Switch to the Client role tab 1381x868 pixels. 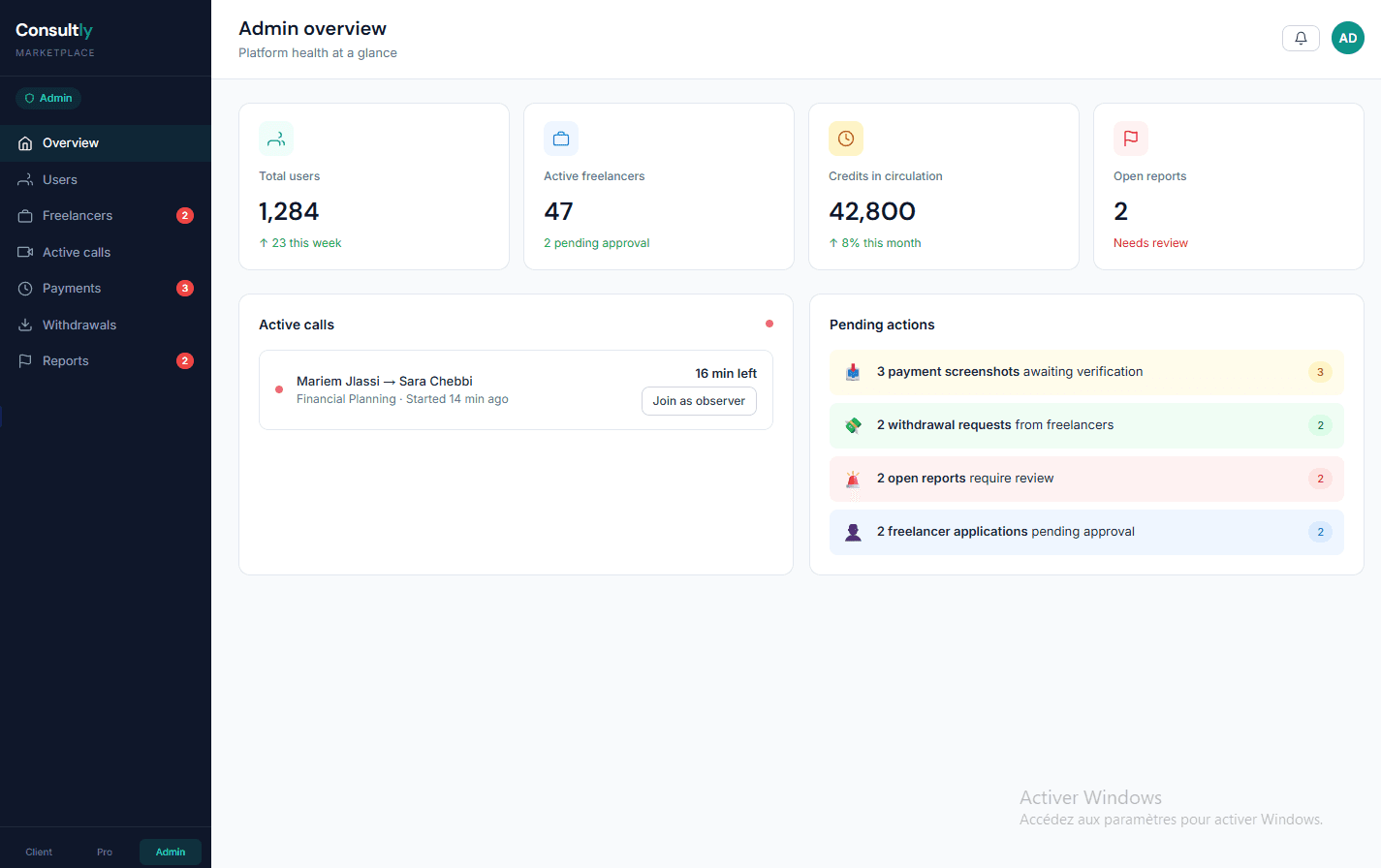[x=39, y=852]
